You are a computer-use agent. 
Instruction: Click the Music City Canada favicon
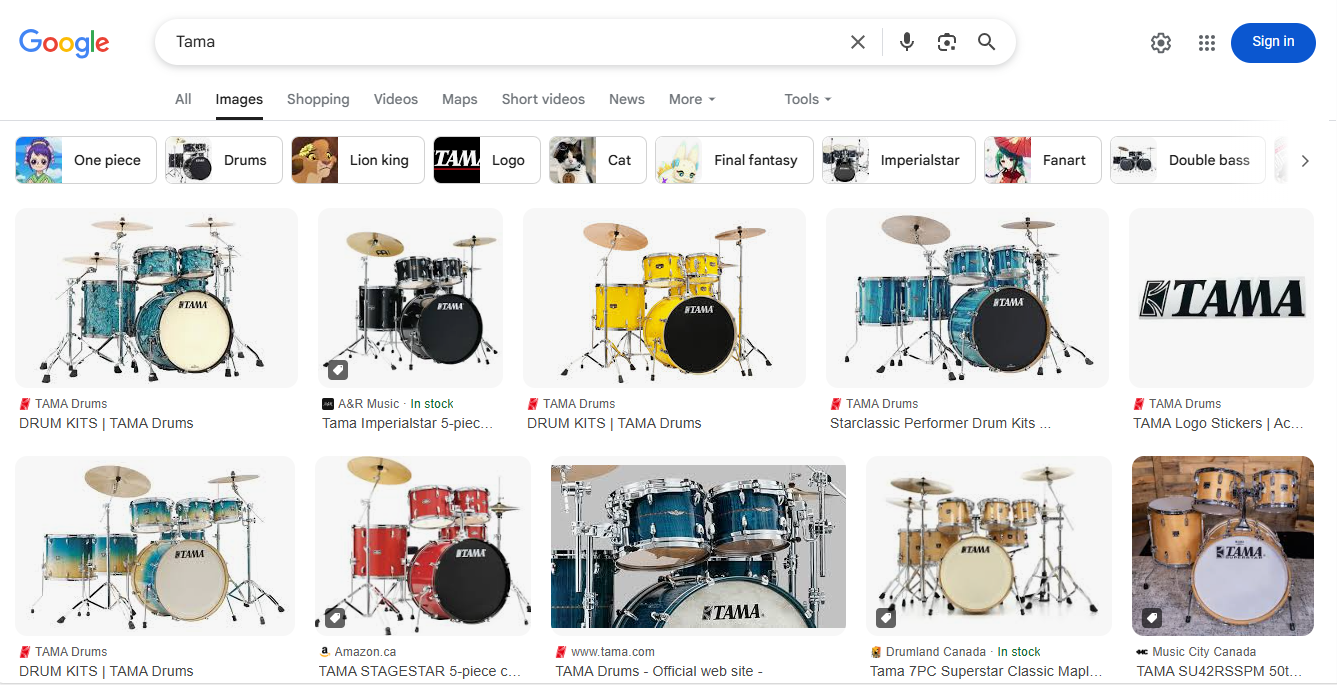click(x=1142, y=652)
